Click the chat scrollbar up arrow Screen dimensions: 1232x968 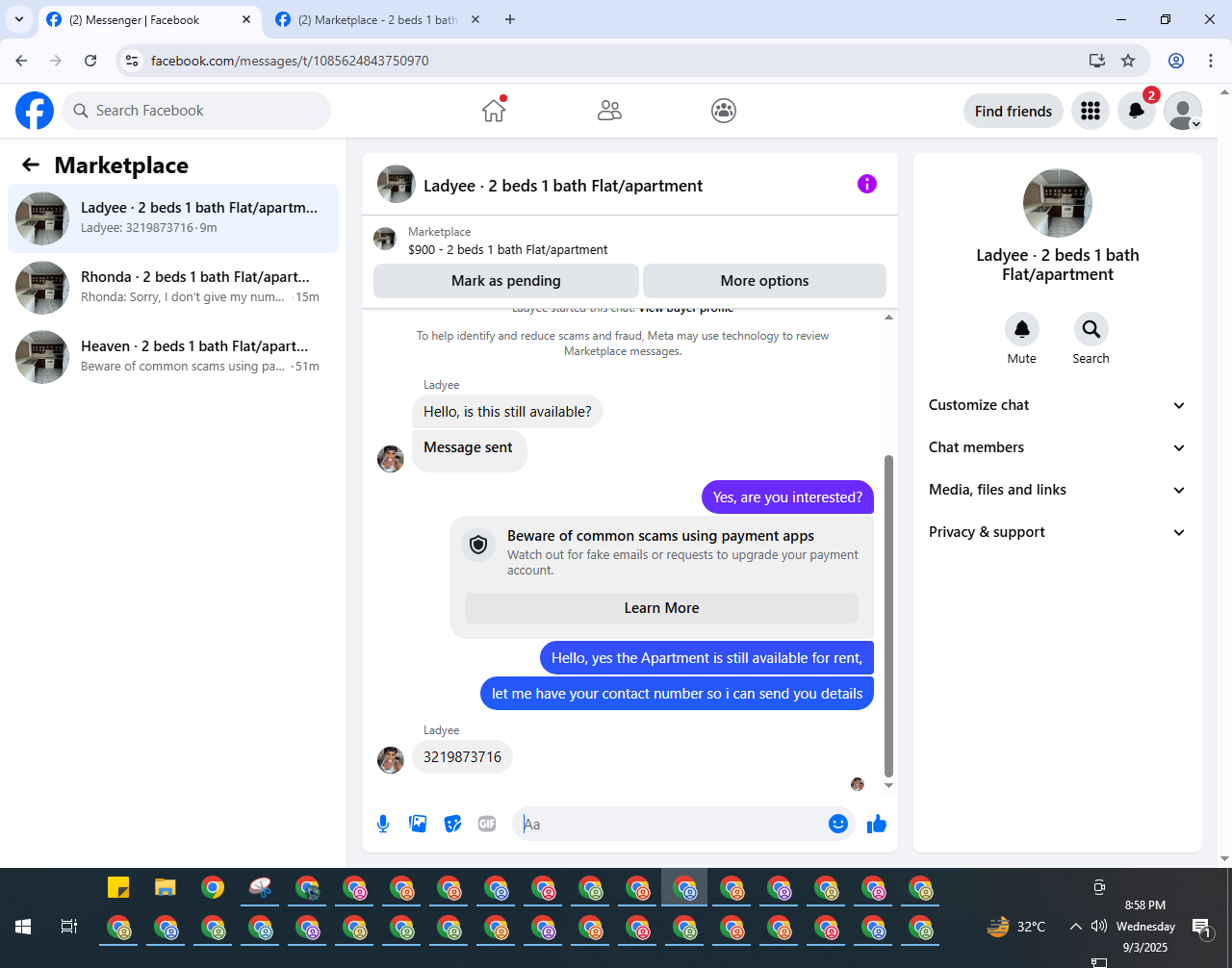click(888, 317)
